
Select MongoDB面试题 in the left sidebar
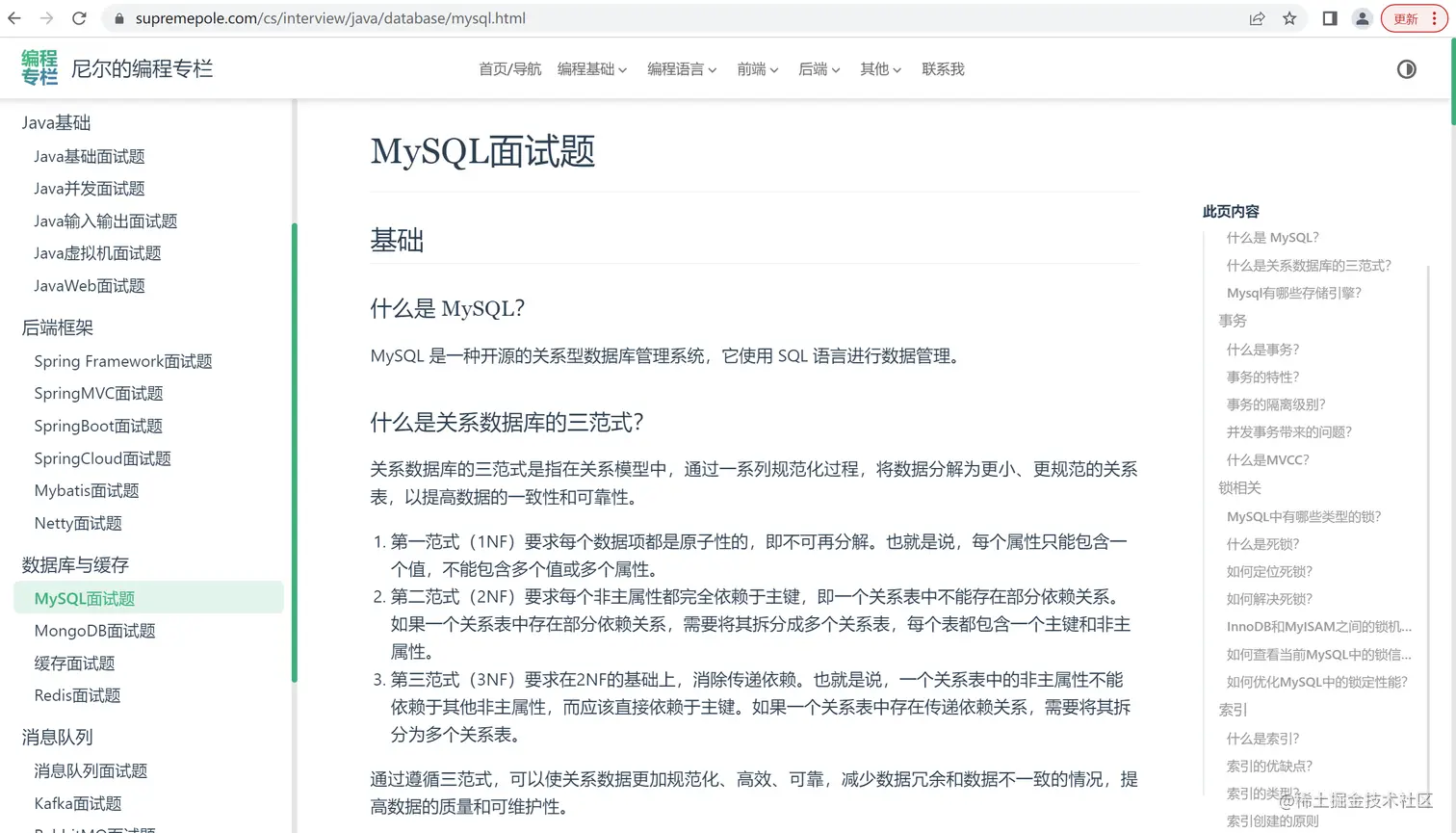pos(92,631)
